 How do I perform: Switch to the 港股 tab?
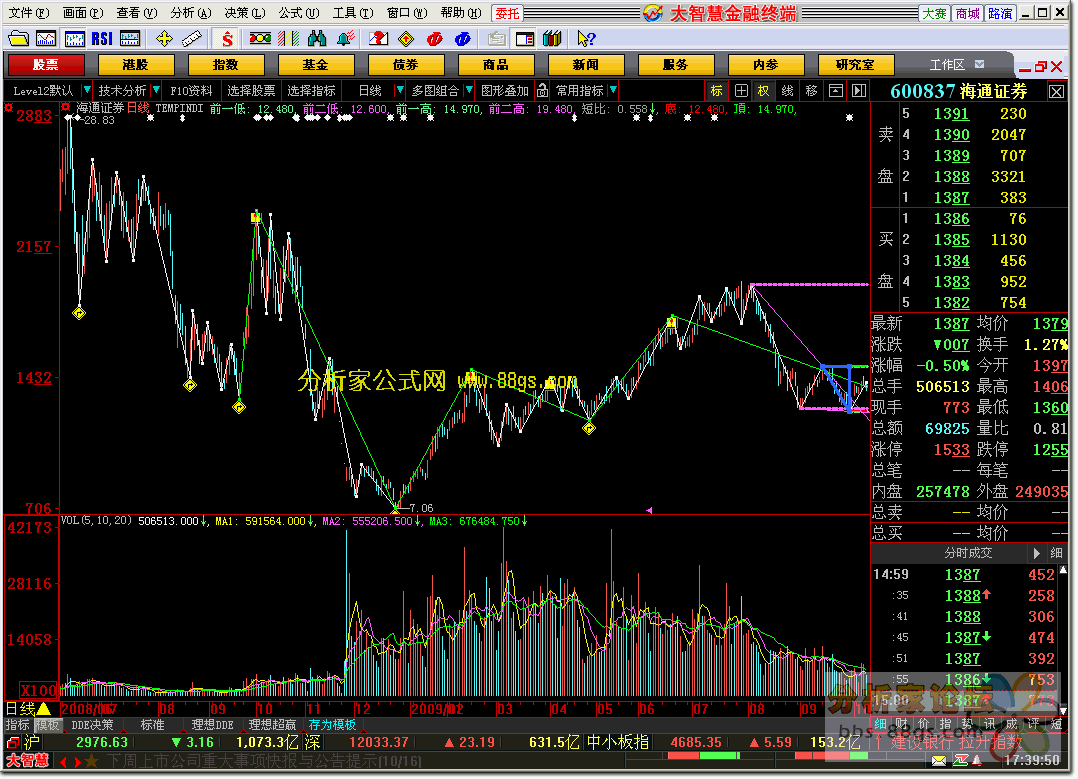tap(135, 65)
